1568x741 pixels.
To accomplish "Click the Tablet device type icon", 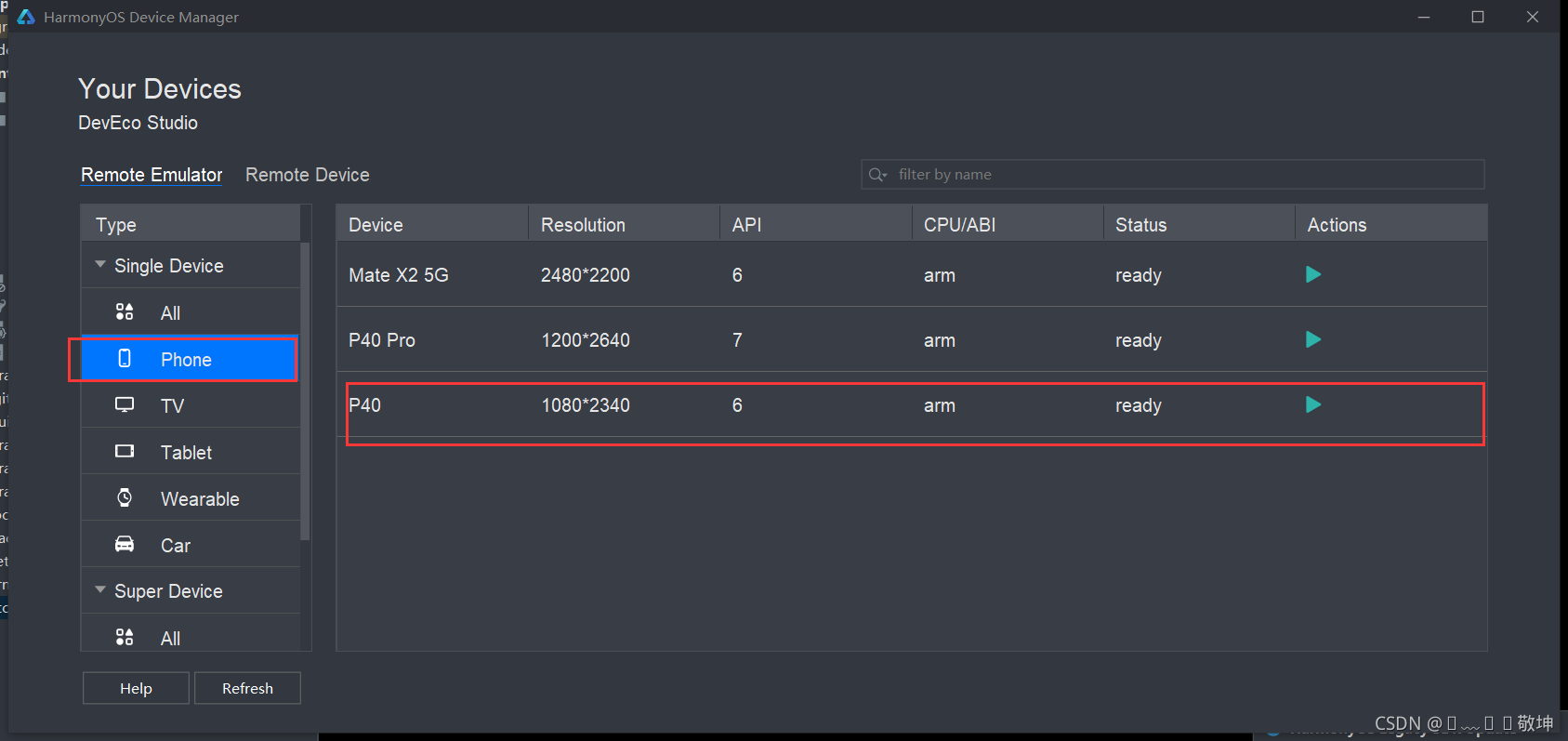I will click(x=125, y=452).
